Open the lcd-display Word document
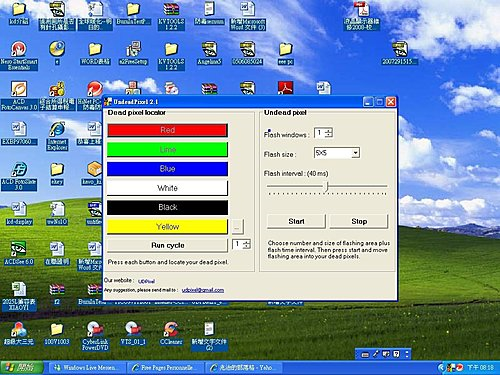The height and width of the screenshot is (375, 500). (19, 213)
